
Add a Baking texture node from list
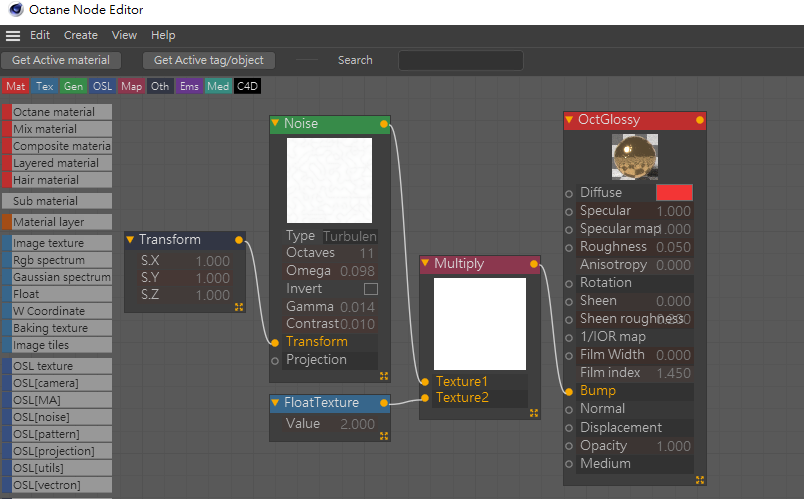pyautogui.click(x=57, y=328)
